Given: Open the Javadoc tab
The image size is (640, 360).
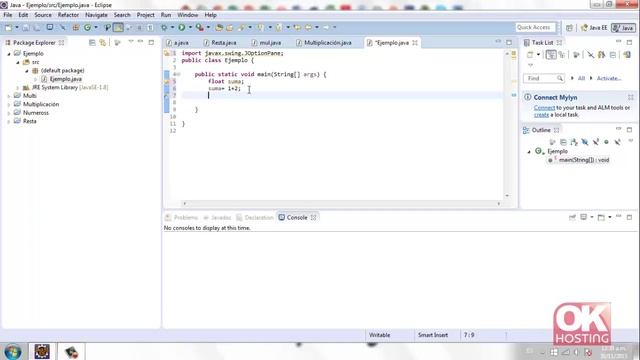Looking at the screenshot, I should [217, 218].
